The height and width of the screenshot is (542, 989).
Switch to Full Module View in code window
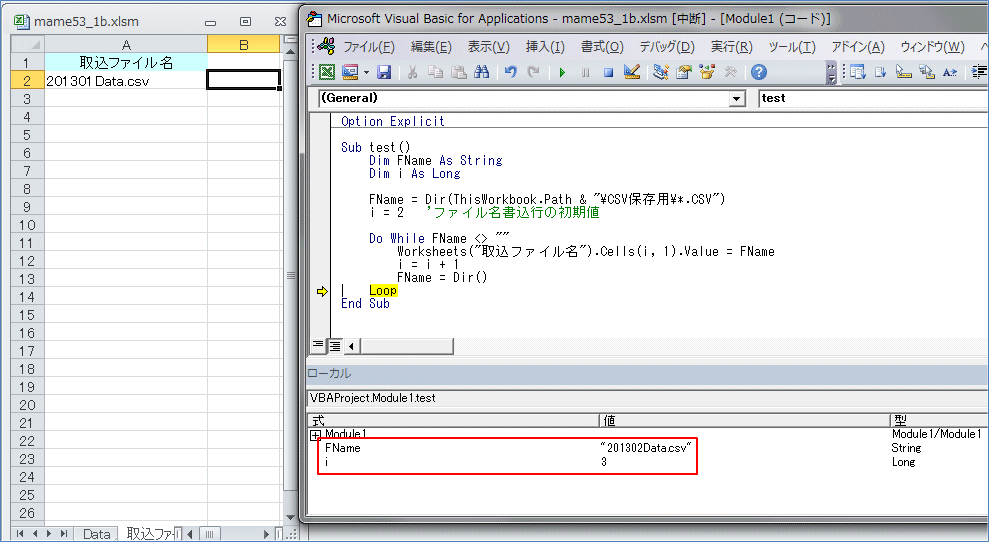(334, 346)
